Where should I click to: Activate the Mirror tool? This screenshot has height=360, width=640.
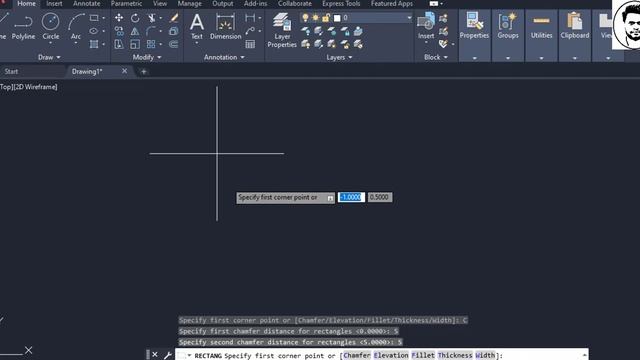(x=135, y=31)
